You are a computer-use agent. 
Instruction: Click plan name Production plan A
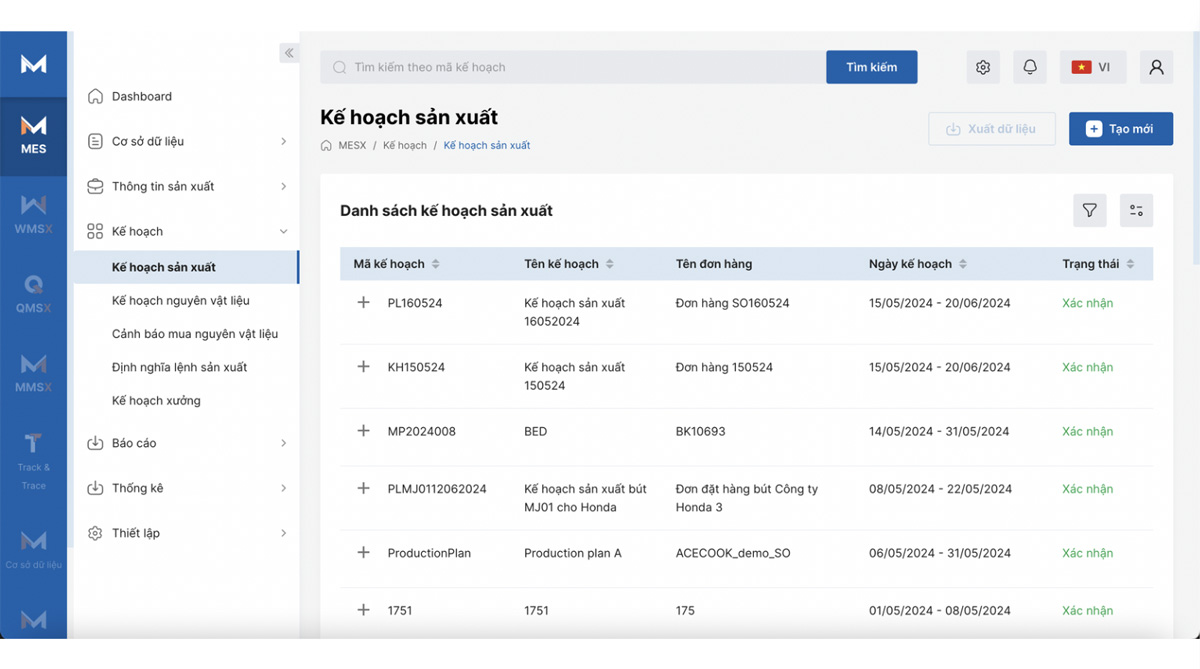click(573, 553)
